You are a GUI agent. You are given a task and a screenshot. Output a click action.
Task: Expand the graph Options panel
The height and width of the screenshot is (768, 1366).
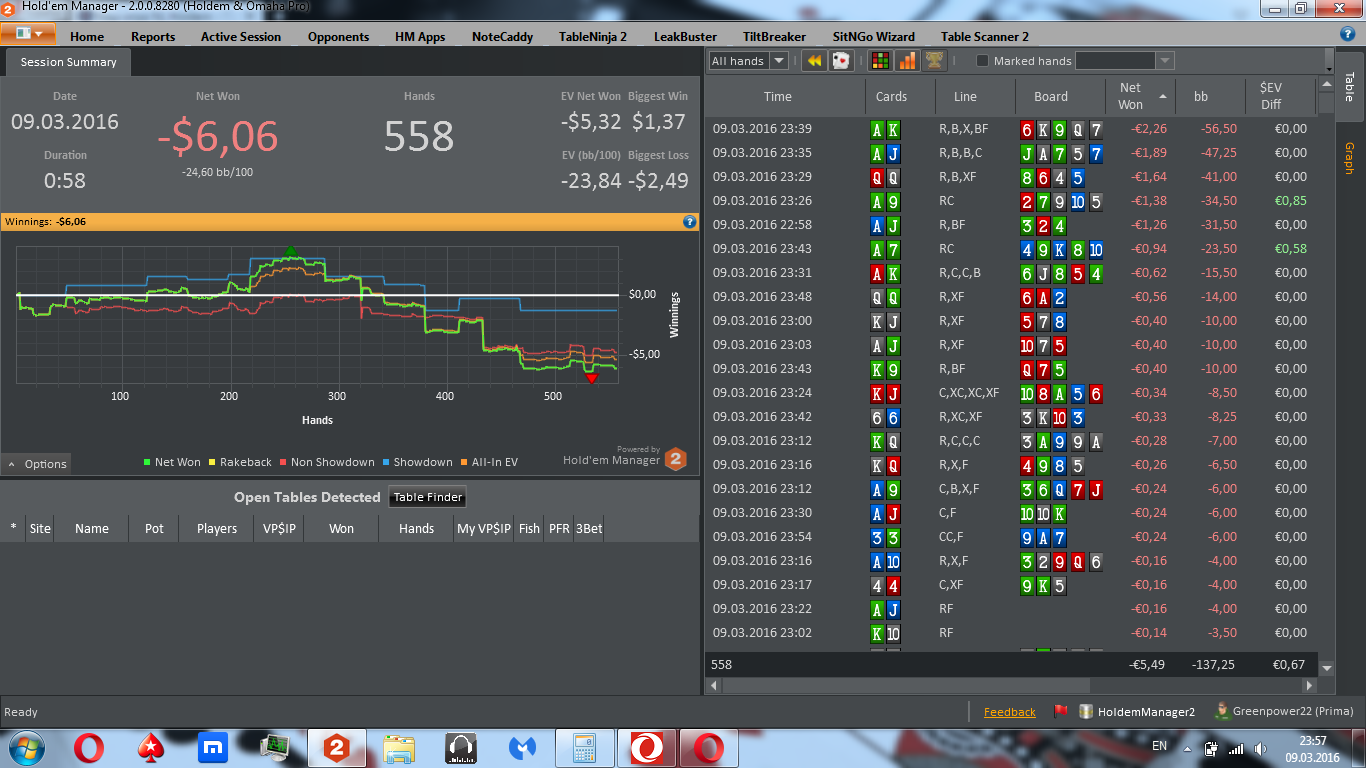click(x=37, y=464)
